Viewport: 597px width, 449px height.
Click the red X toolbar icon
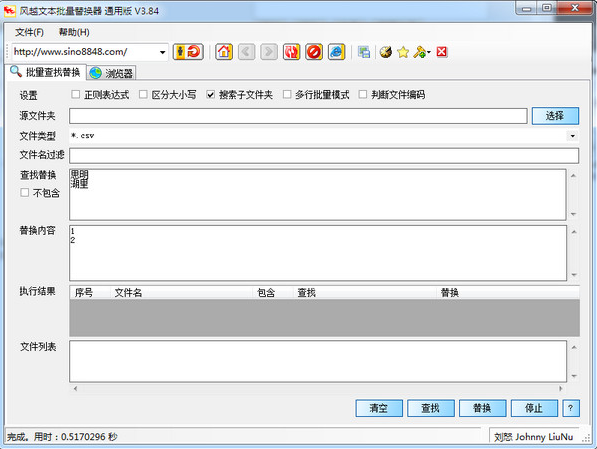[x=442, y=52]
